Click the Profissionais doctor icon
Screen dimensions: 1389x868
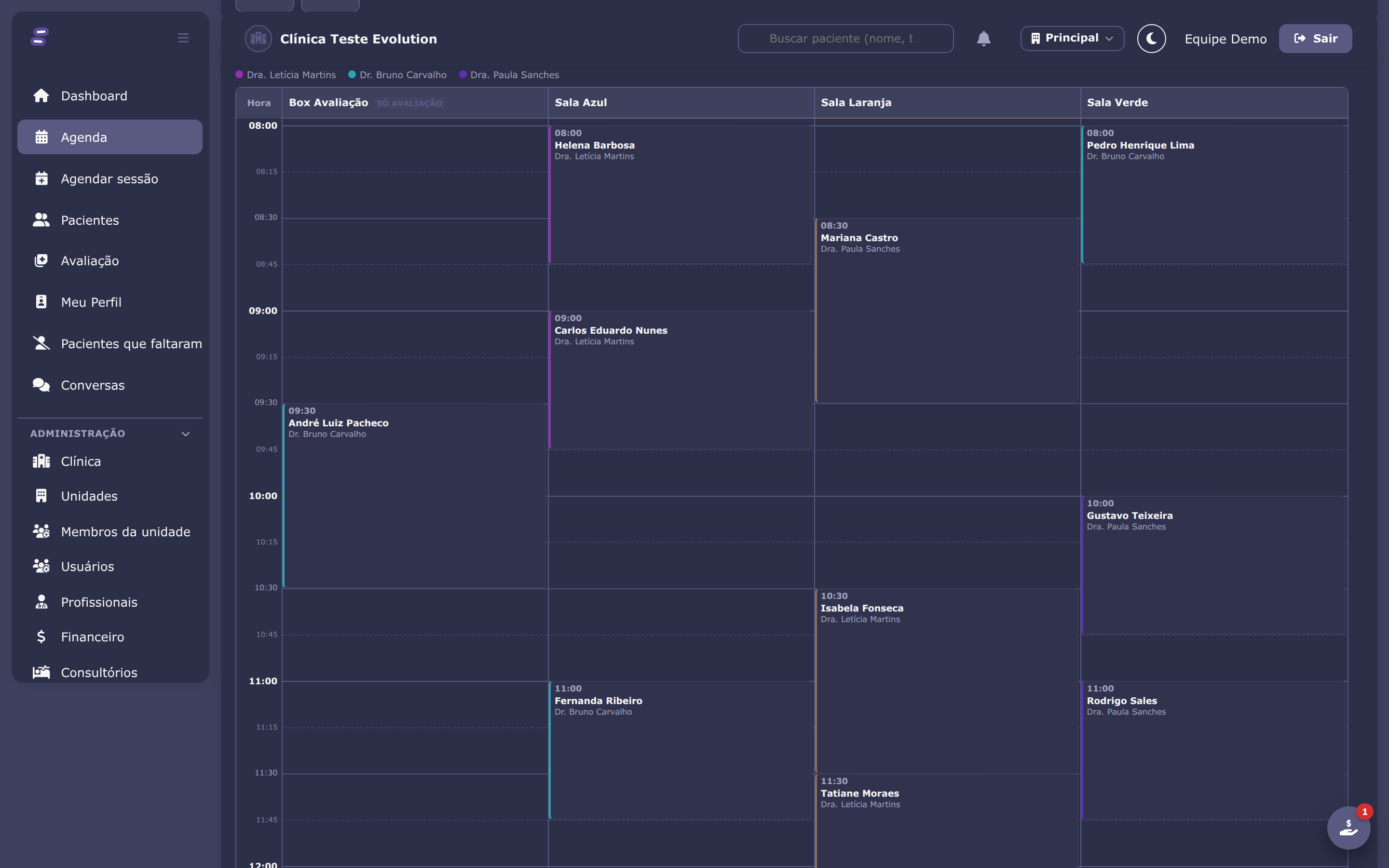point(41,602)
